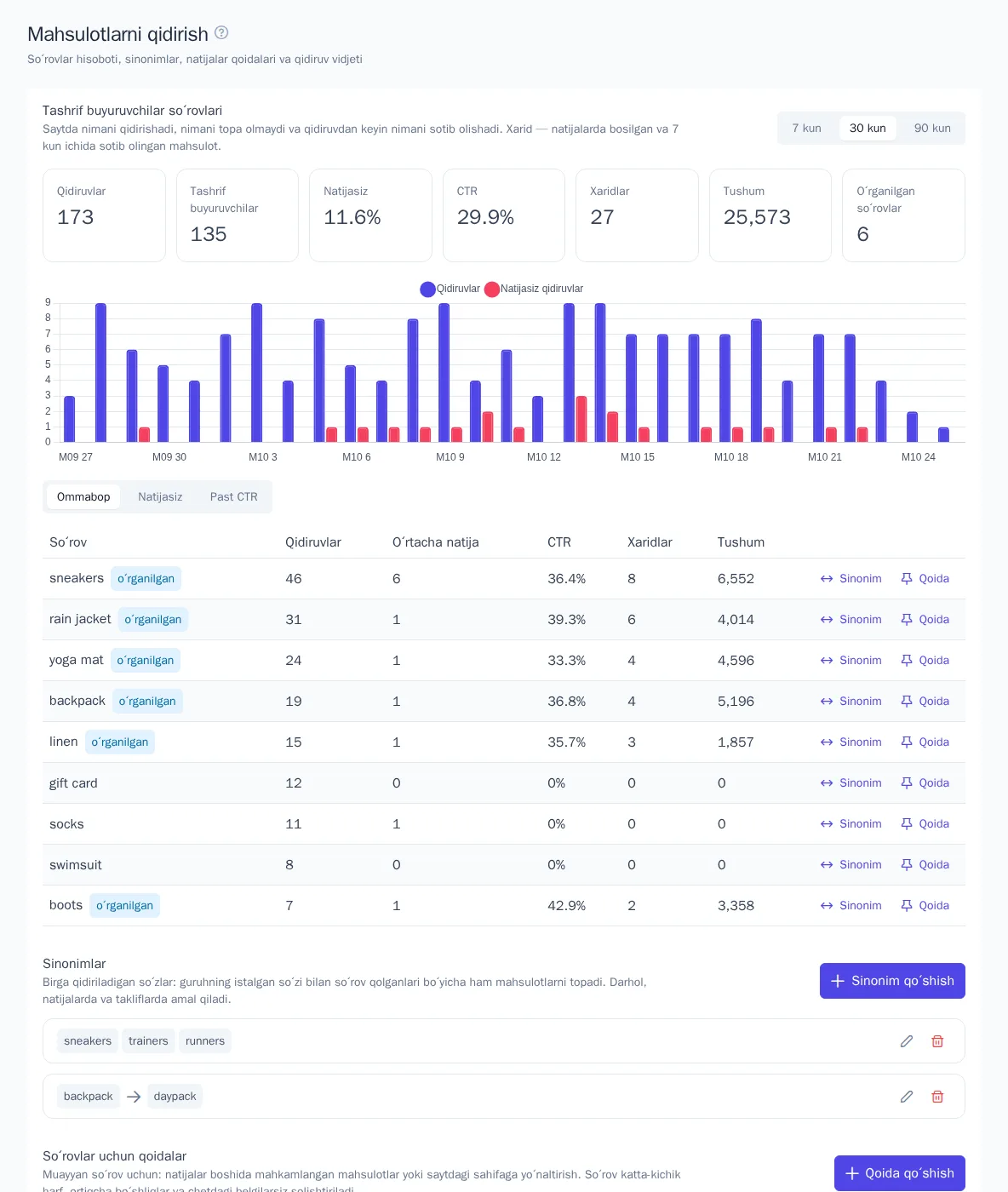Select the 90 kun range
The height and width of the screenshot is (1192, 1008).
(x=932, y=128)
